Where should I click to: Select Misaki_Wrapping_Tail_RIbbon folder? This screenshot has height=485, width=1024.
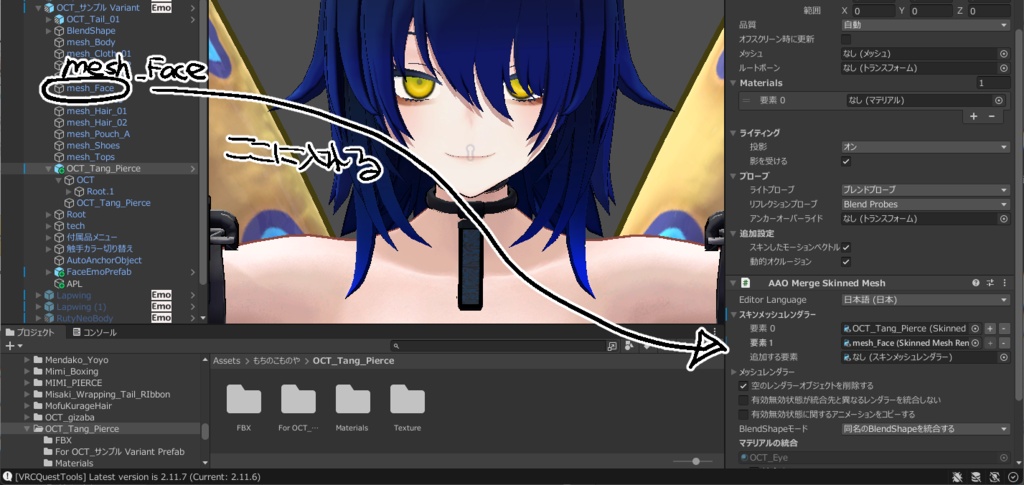coord(107,394)
